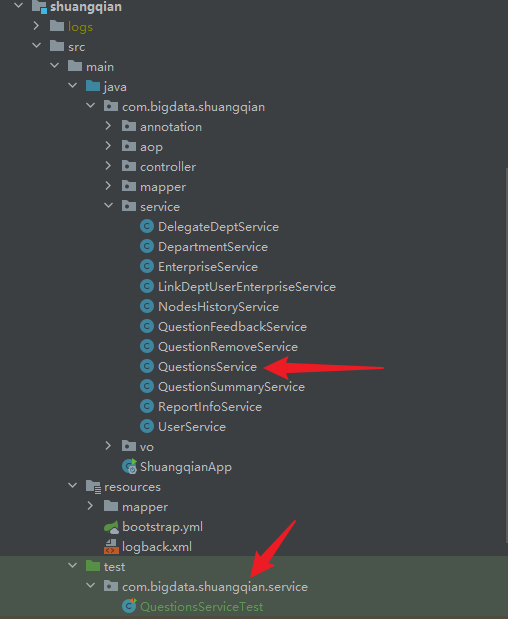Click the blue java source folder icon

[x=93, y=86]
